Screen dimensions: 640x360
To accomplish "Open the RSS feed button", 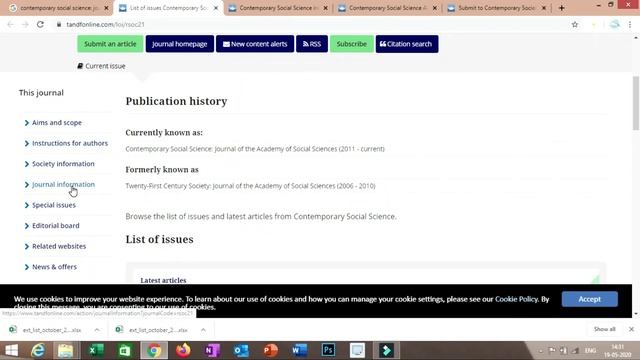I will click(312, 44).
